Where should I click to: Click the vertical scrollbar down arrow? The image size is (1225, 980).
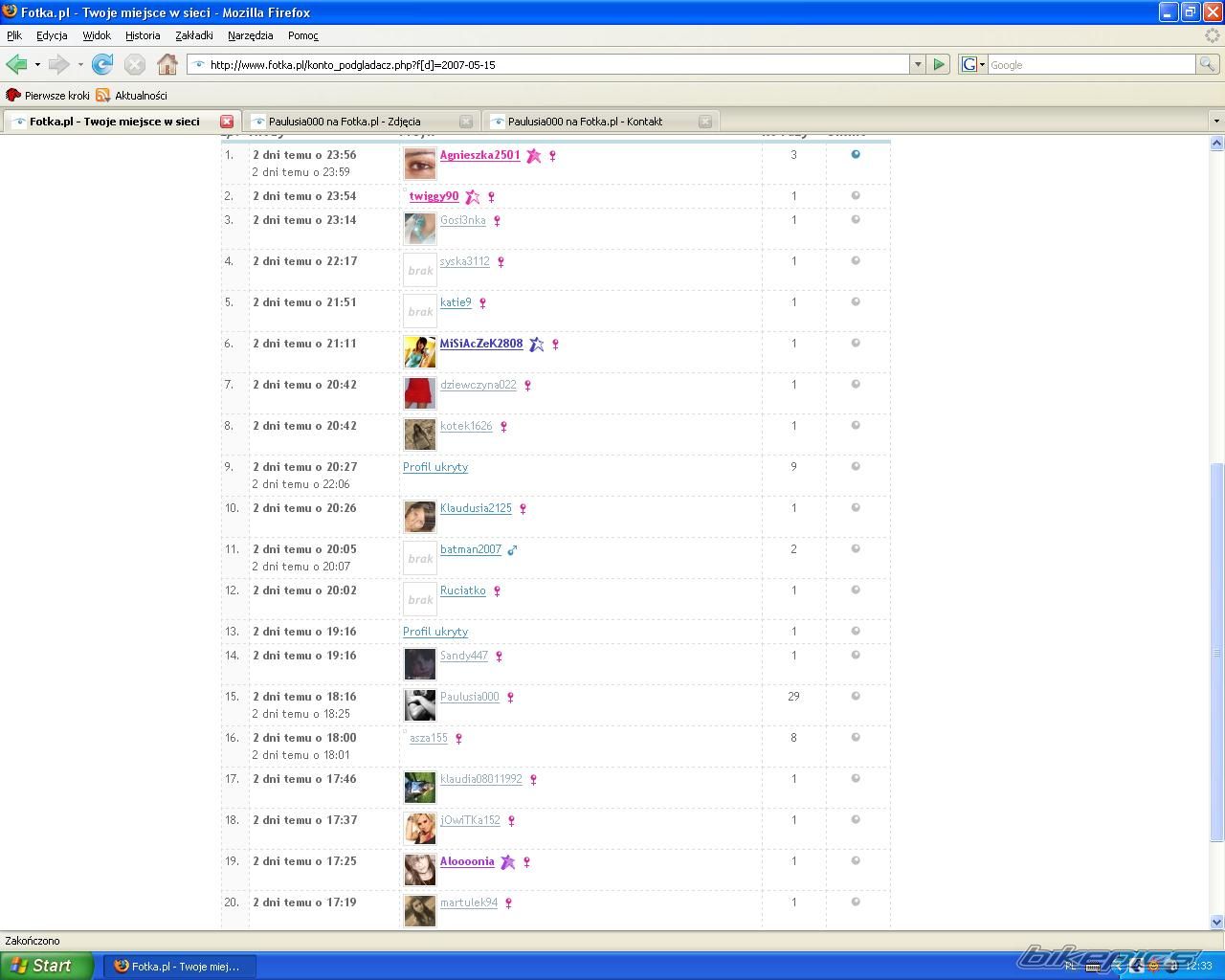(x=1216, y=922)
